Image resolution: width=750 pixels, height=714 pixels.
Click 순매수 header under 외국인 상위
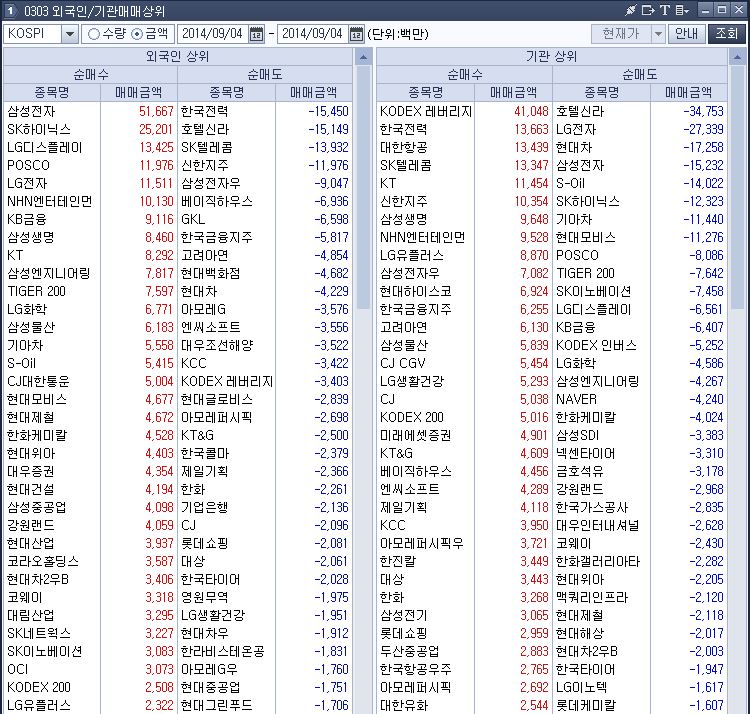click(x=91, y=75)
